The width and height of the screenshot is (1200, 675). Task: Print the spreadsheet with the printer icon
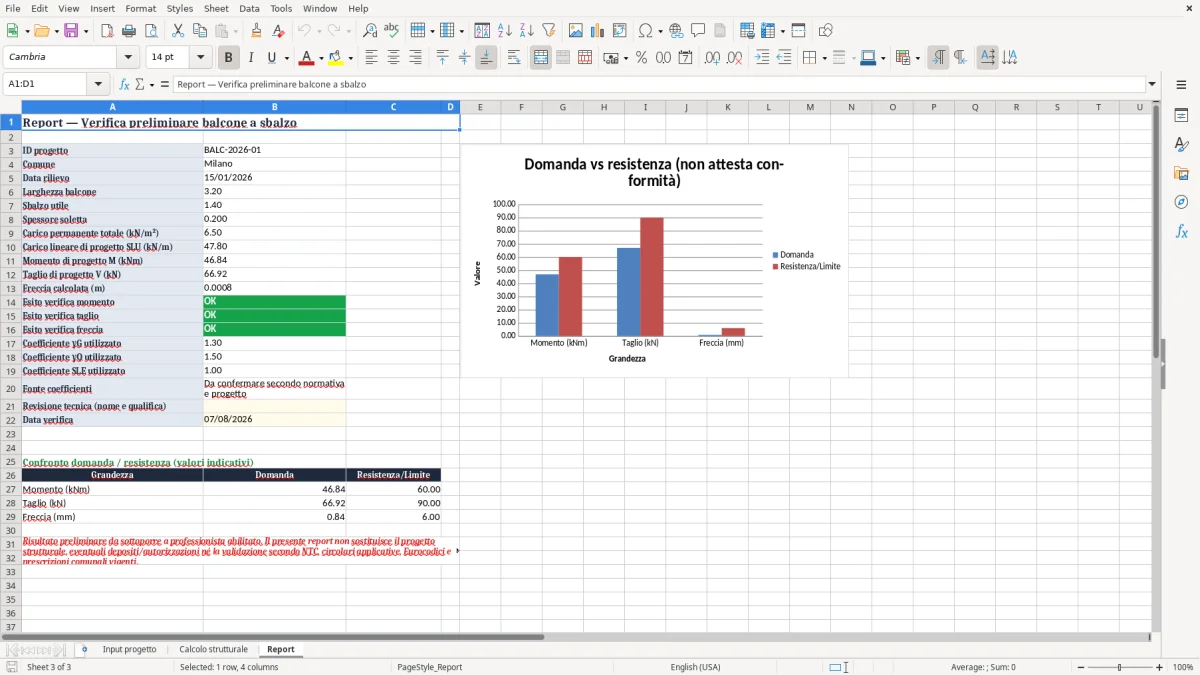(129, 31)
